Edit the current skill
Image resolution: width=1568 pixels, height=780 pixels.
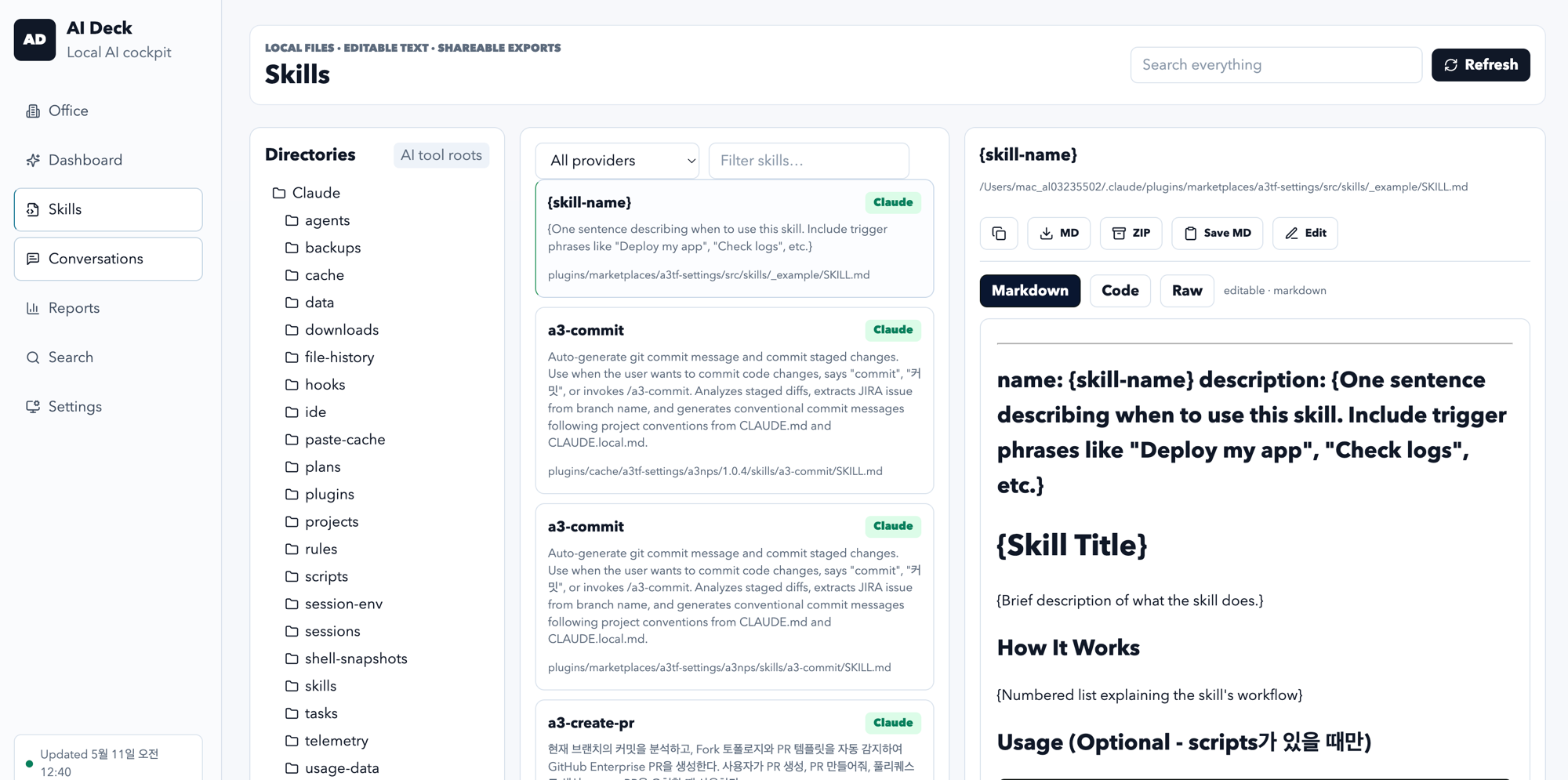tap(1305, 234)
